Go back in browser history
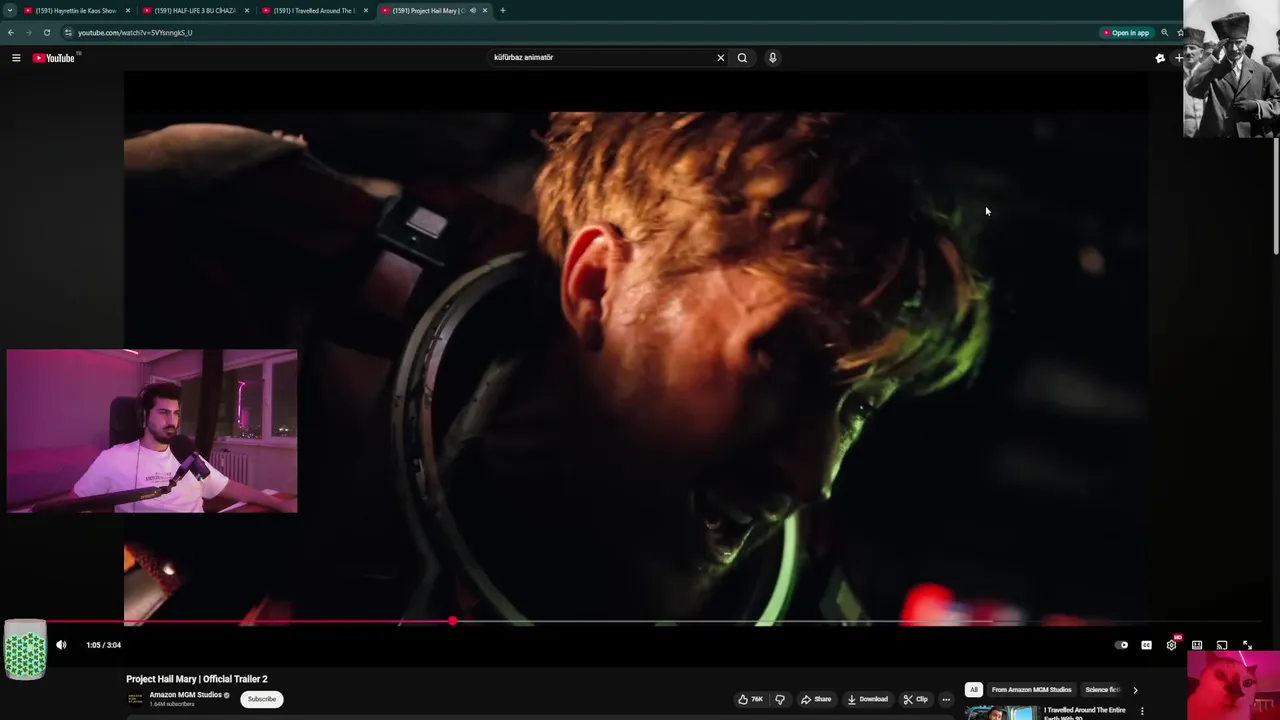The image size is (1280, 720). click(11, 33)
